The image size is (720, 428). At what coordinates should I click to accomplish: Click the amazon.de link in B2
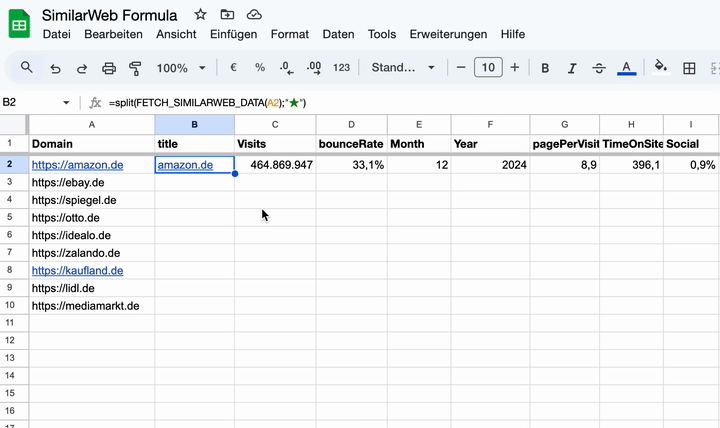[185, 165]
